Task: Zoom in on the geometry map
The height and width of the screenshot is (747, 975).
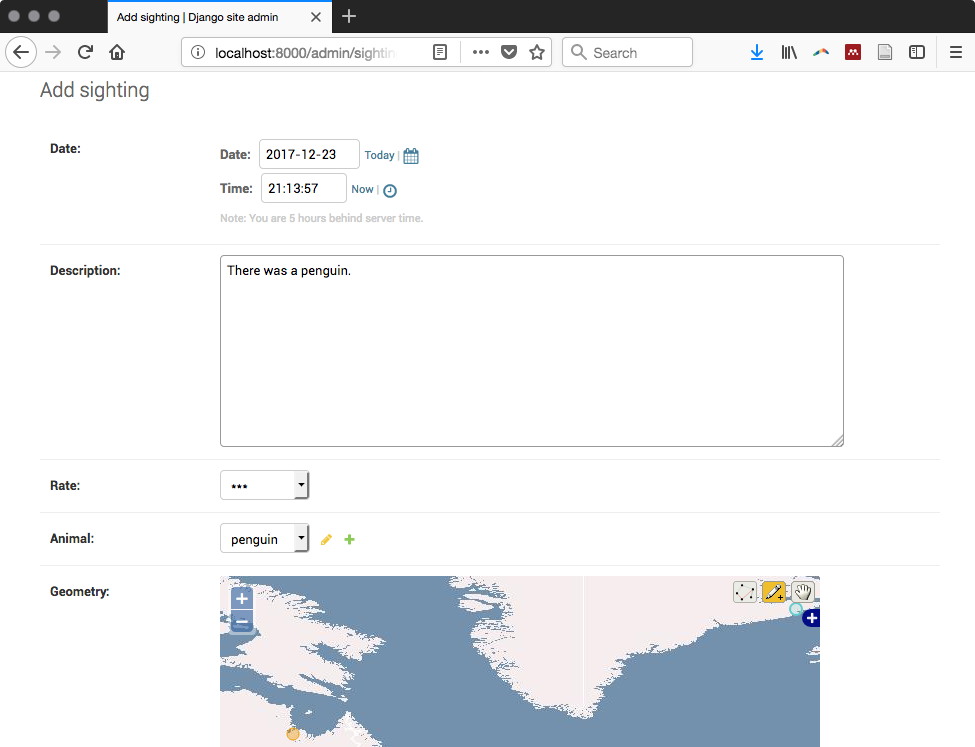Action: 241,599
